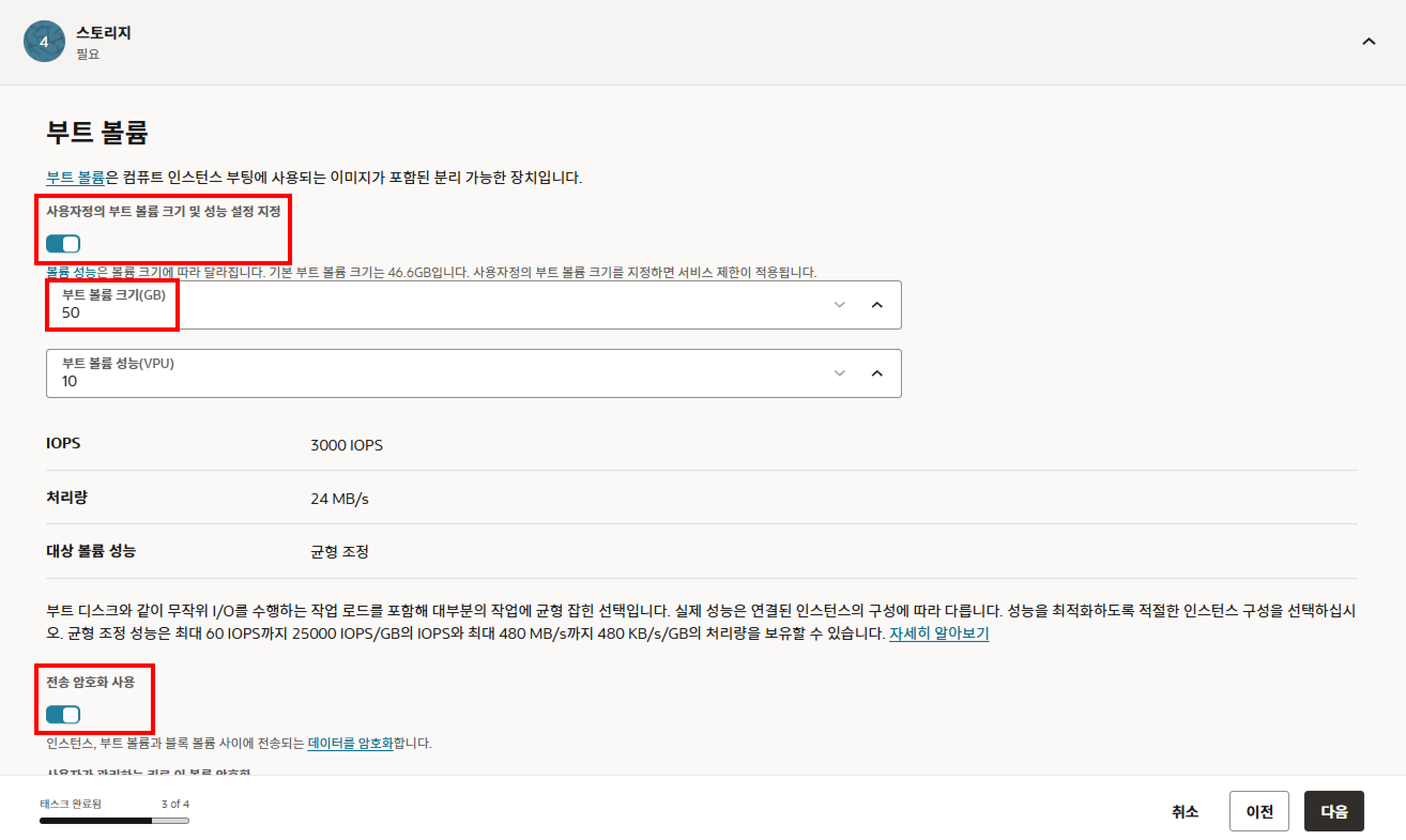Click the 스토리지 section header title
The width and height of the screenshot is (1406, 840).
click(103, 33)
